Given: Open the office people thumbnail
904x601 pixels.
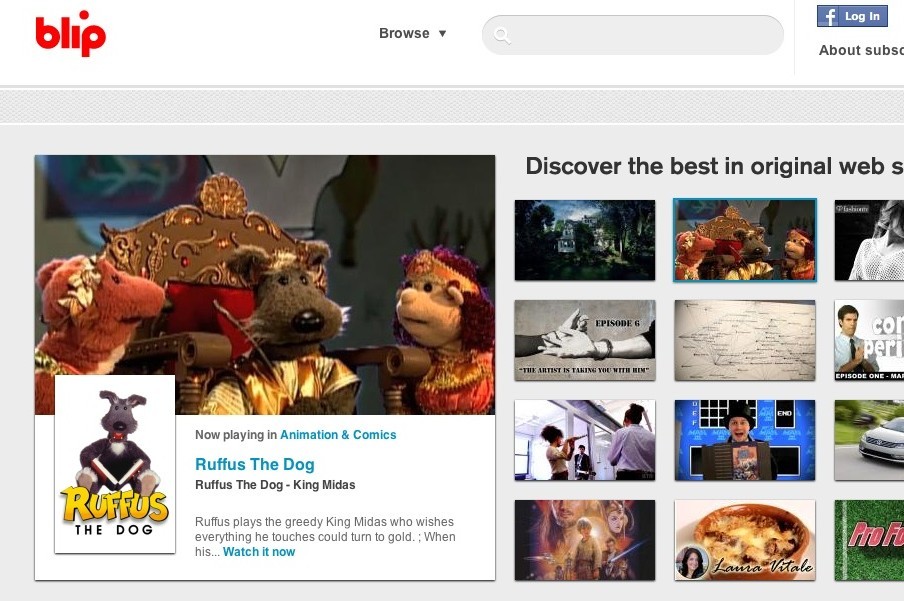Looking at the screenshot, I should coord(585,440).
